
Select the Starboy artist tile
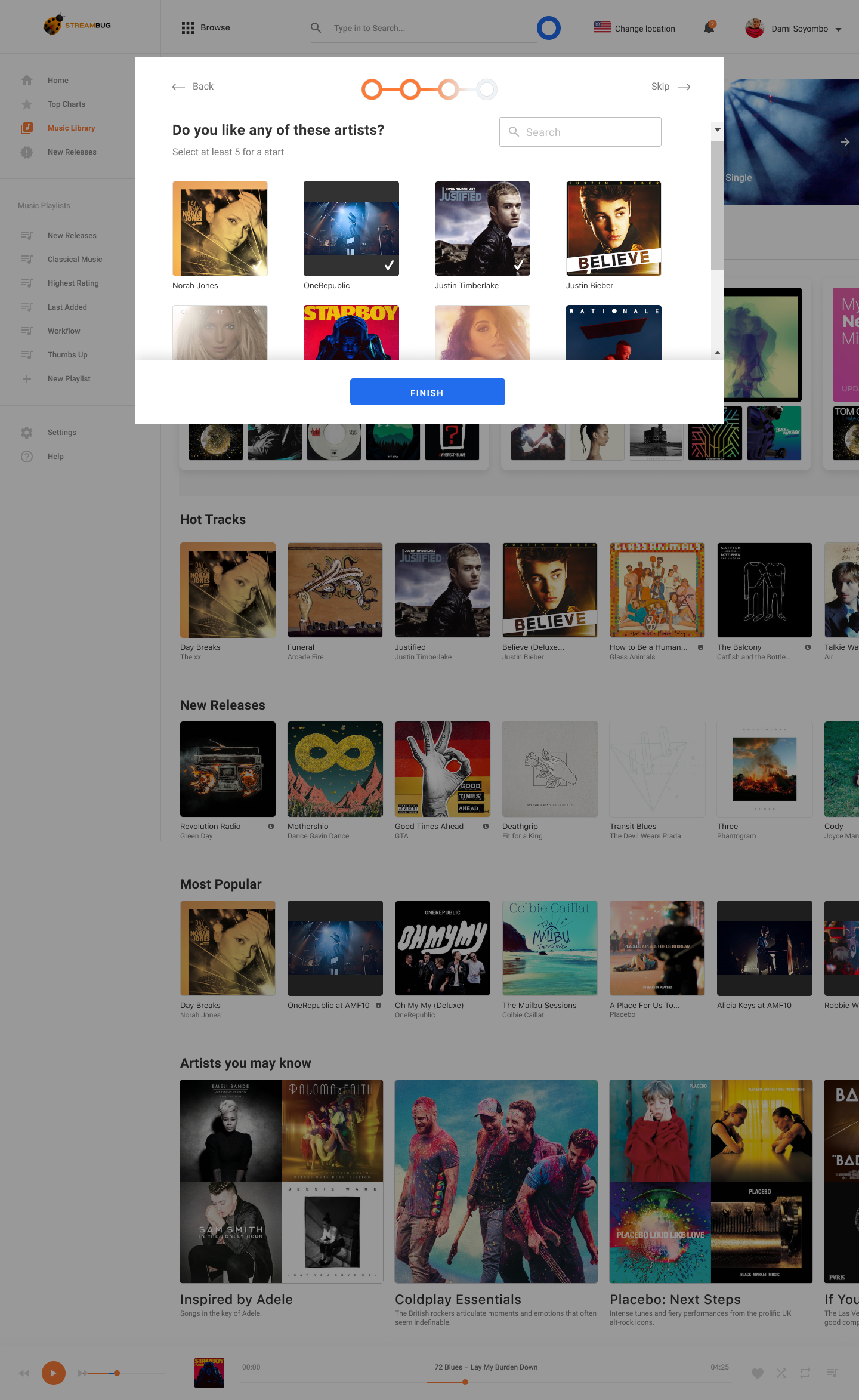pos(351,332)
